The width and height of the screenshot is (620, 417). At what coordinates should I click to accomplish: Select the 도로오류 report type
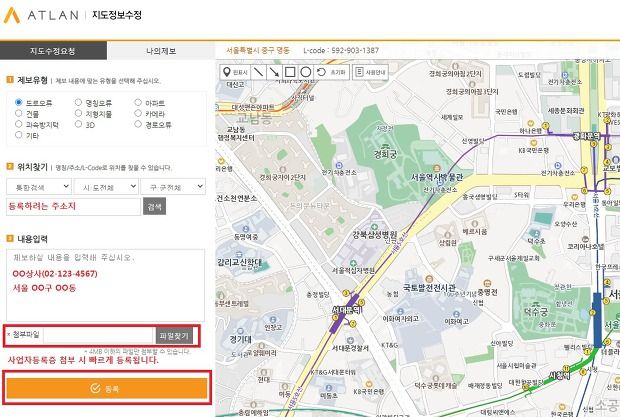[x=19, y=102]
